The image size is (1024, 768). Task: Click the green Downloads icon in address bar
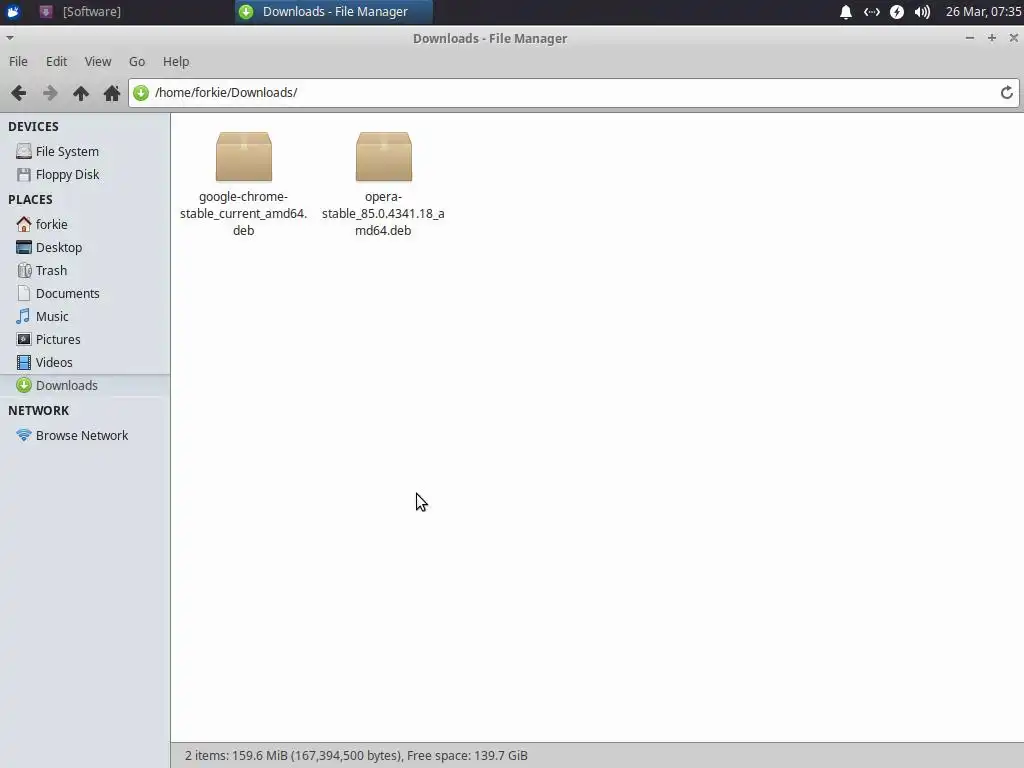click(x=141, y=93)
